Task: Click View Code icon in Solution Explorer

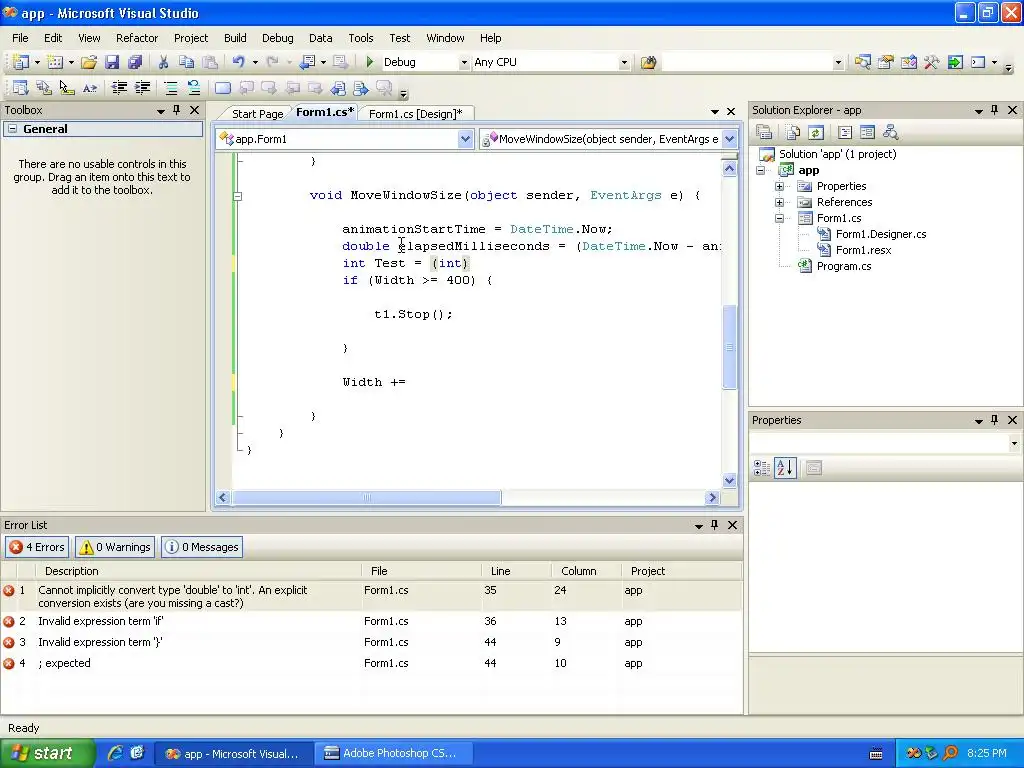Action: pos(844,133)
